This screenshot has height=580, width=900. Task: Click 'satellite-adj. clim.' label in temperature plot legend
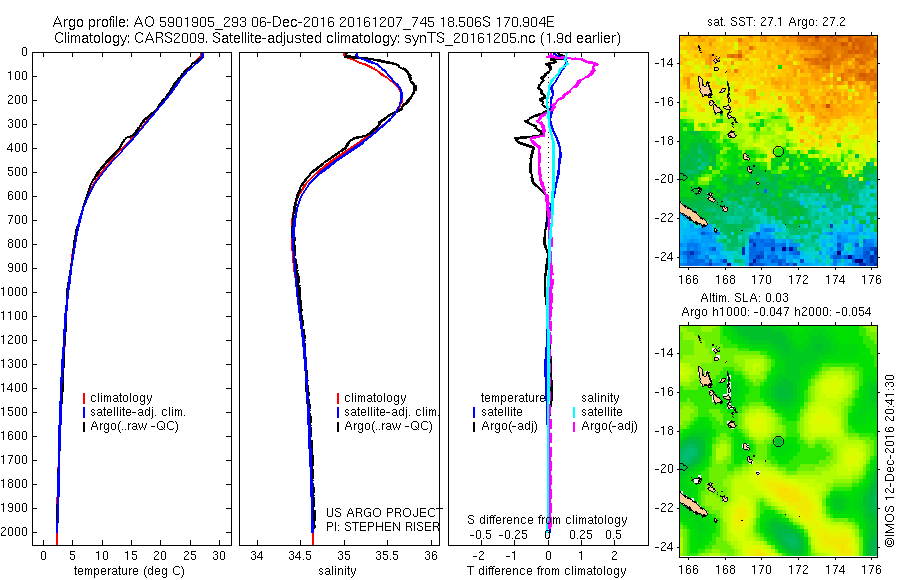(x=138, y=412)
